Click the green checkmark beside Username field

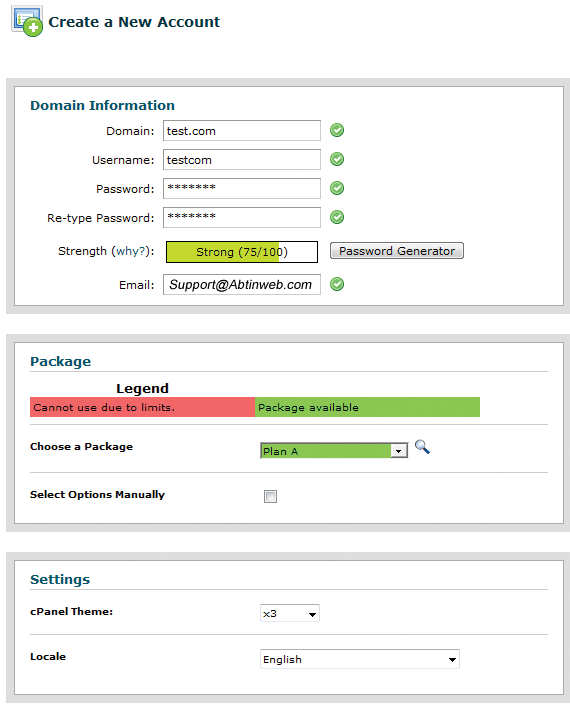tap(337, 159)
